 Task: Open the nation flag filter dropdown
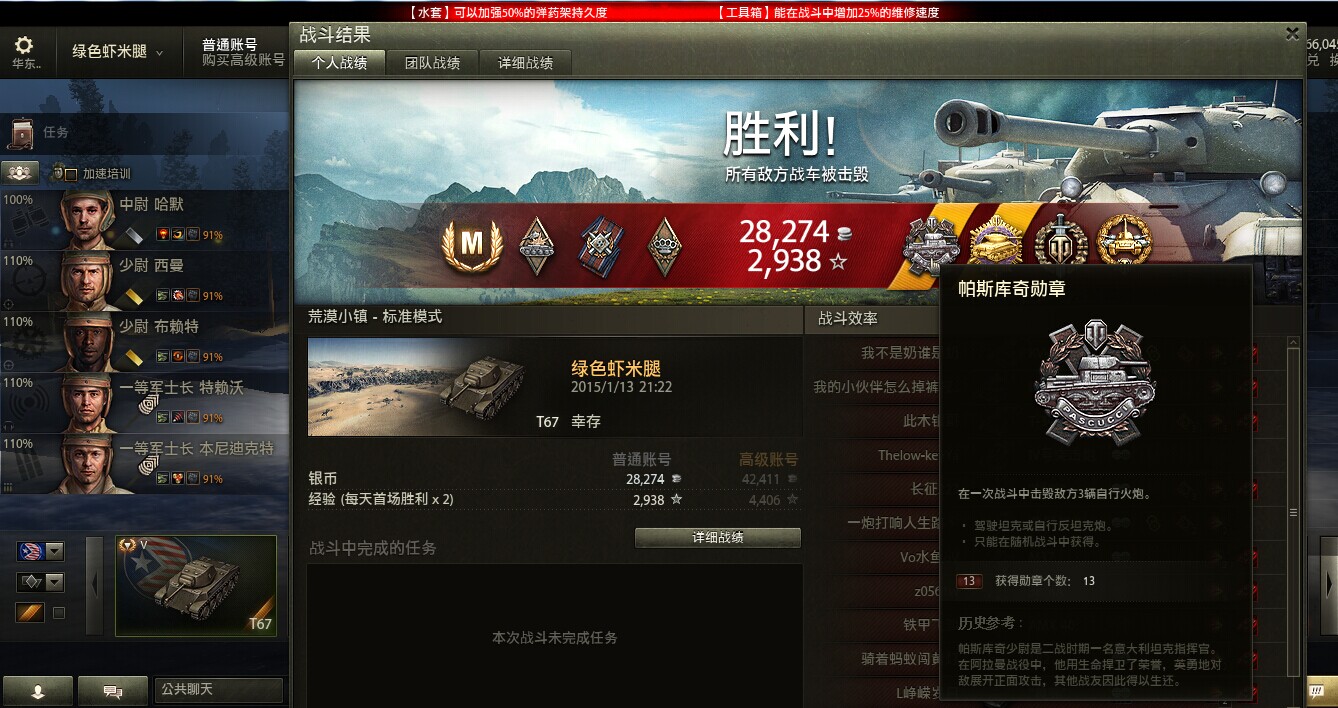40,552
